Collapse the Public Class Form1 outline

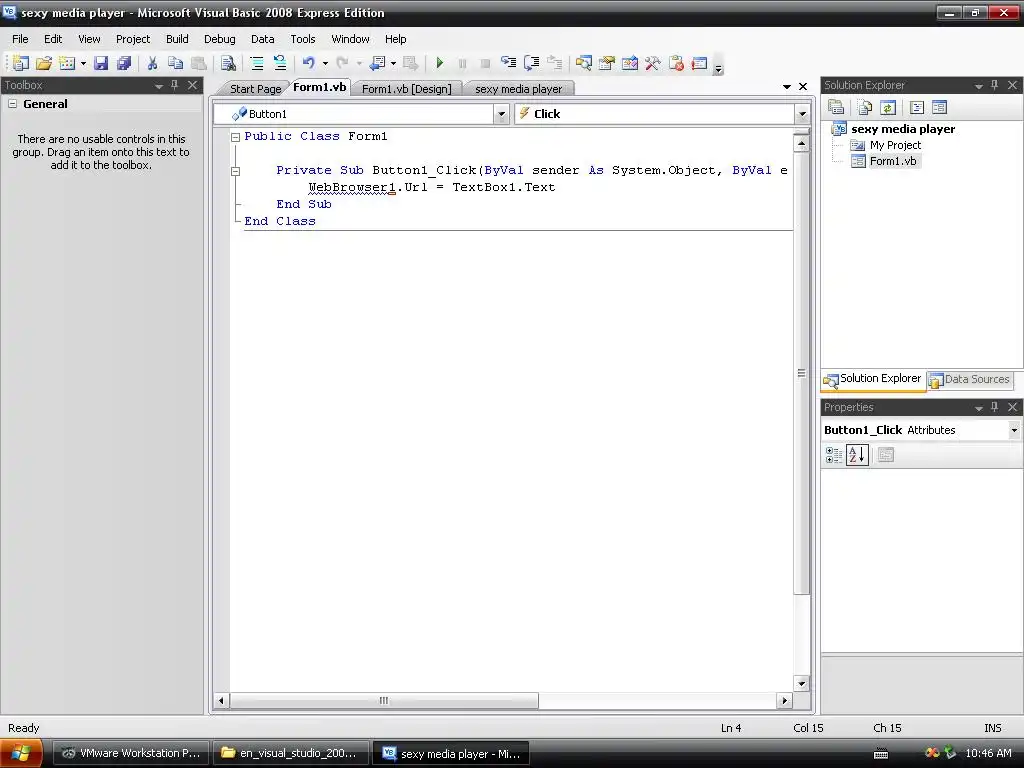click(x=236, y=137)
